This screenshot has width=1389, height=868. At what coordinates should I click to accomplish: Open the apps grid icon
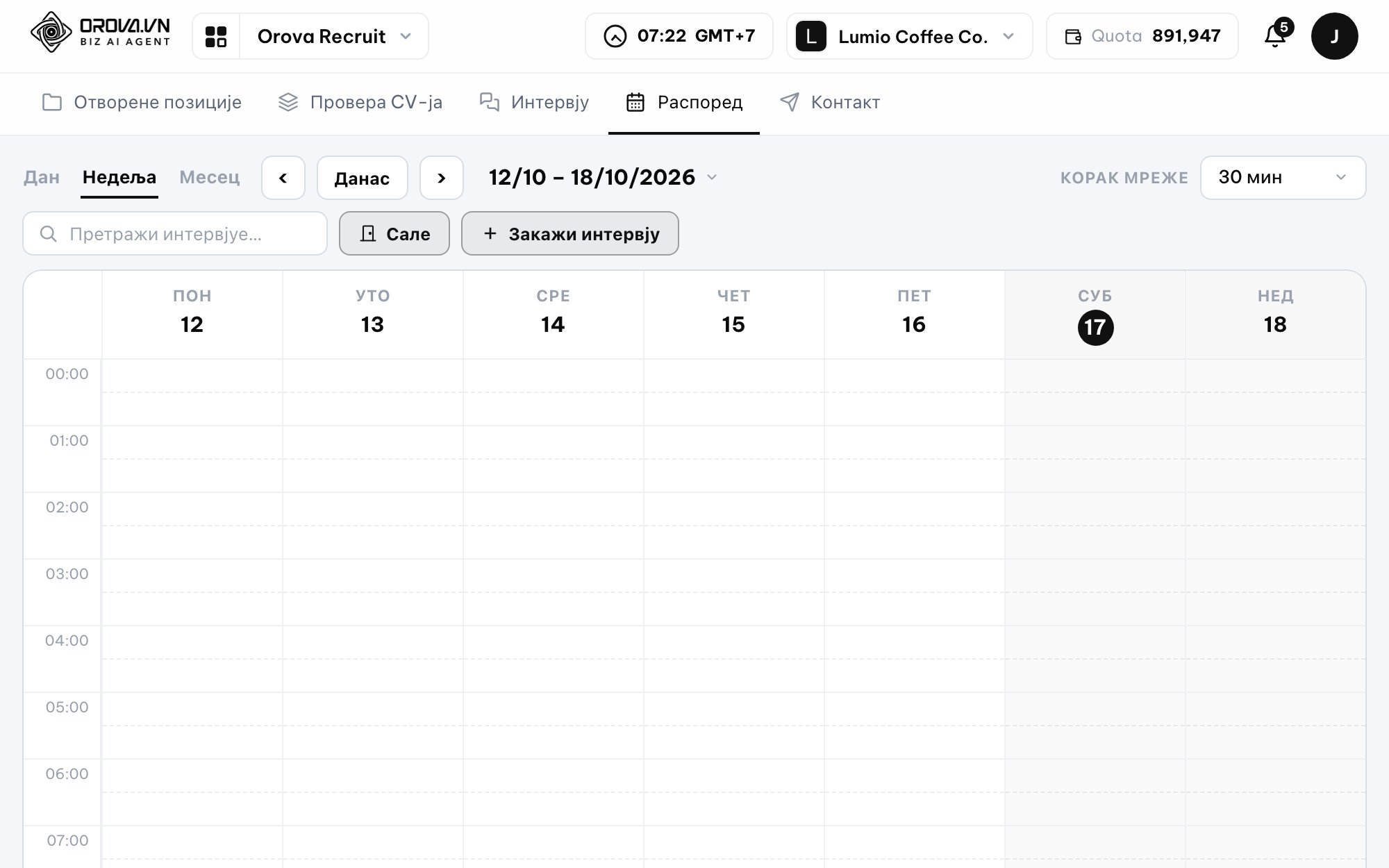[x=216, y=36]
